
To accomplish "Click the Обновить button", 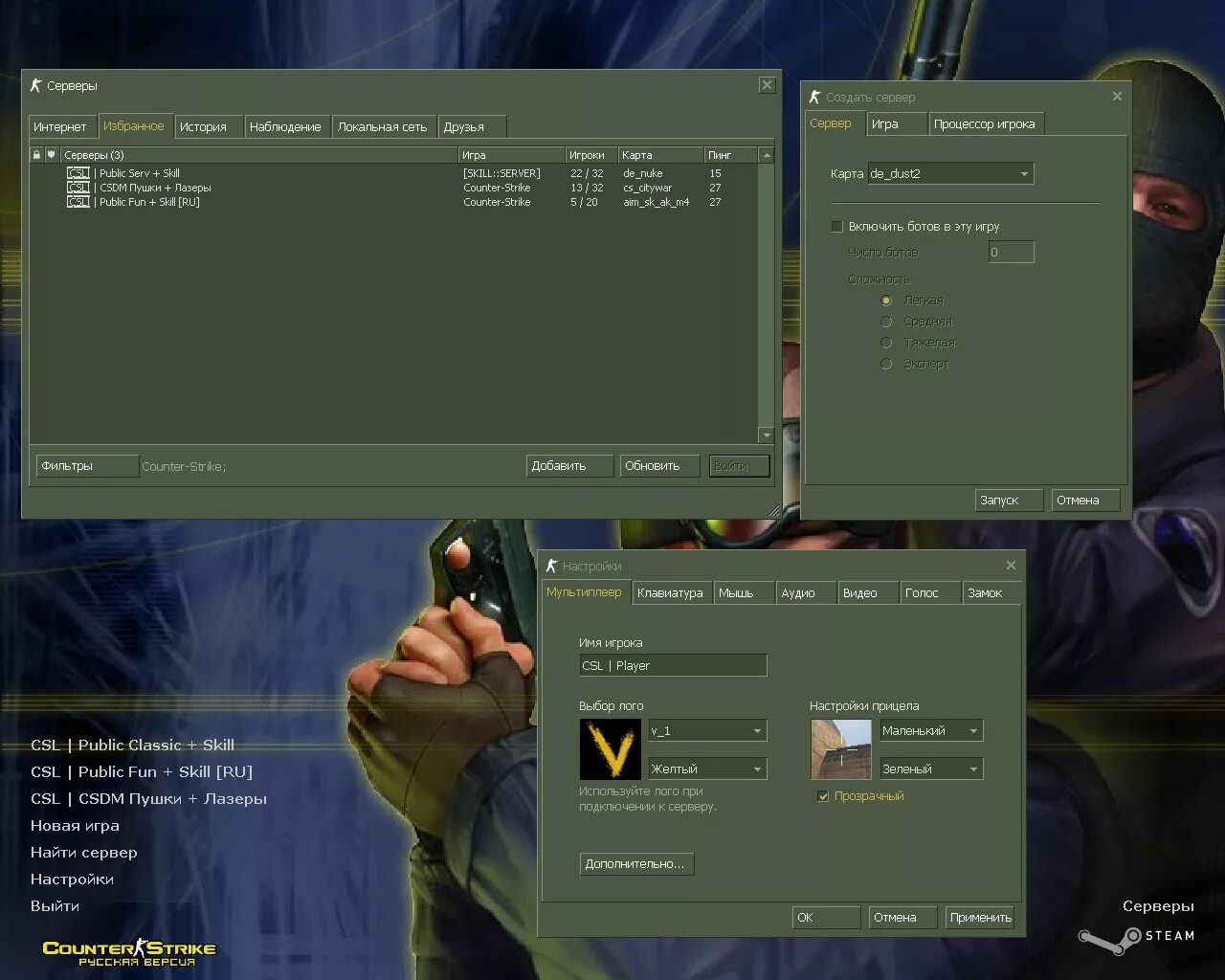I will tap(659, 466).
